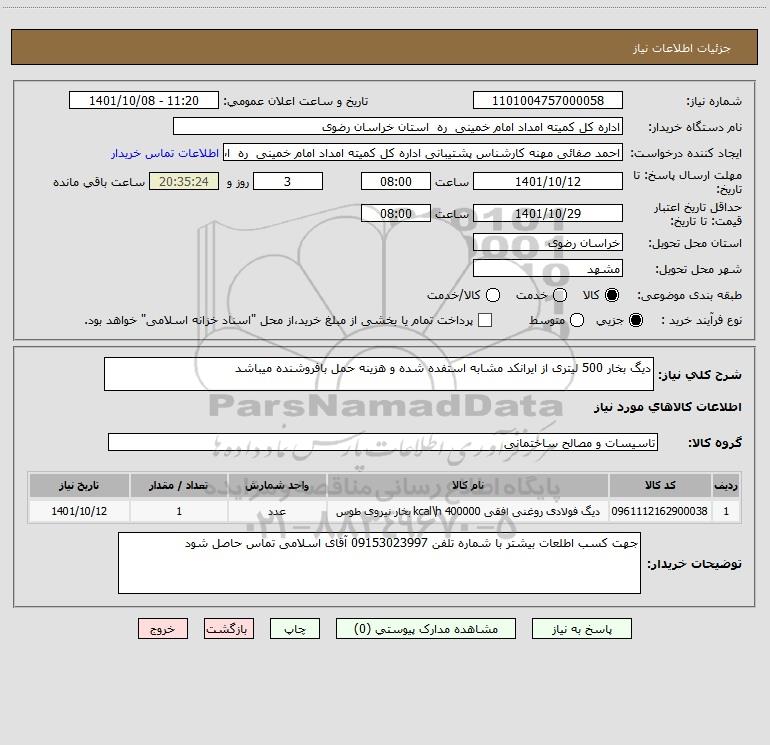Click the کد کالا column header

pyautogui.click(x=660, y=486)
